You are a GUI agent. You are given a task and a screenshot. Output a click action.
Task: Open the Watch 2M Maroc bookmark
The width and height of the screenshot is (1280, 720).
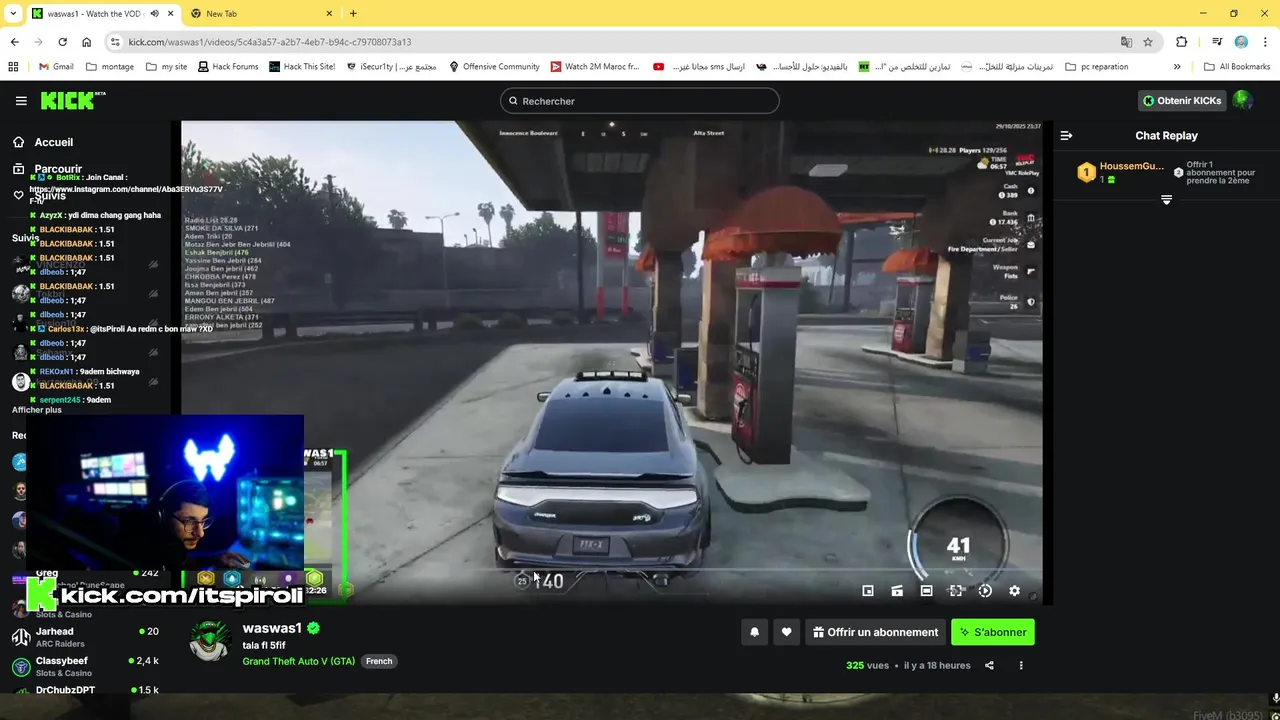coord(595,67)
